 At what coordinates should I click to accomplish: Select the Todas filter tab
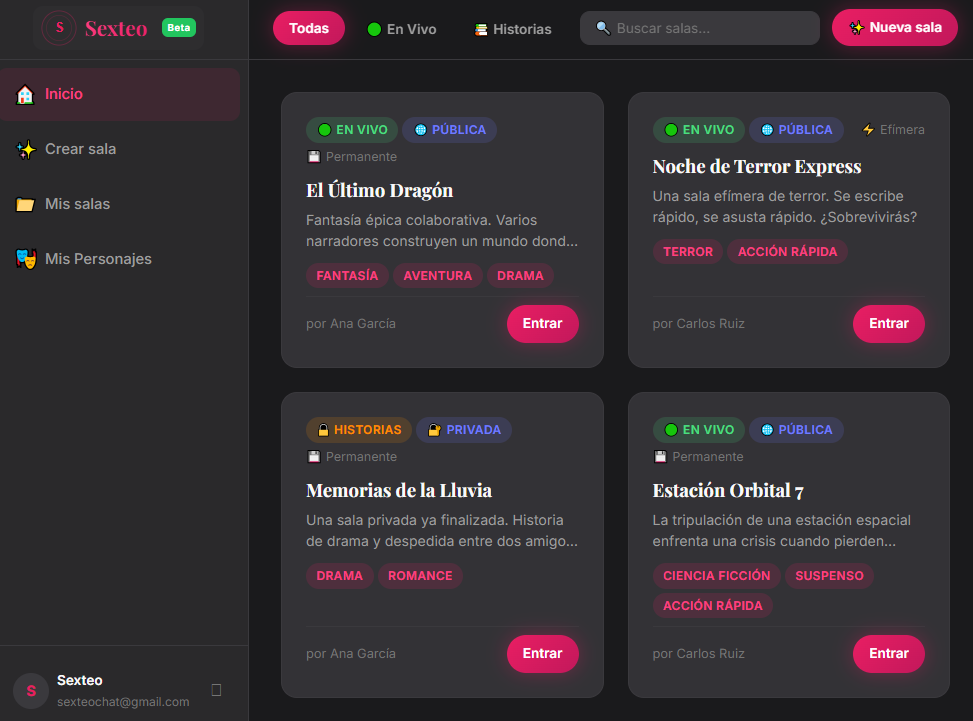coord(309,28)
